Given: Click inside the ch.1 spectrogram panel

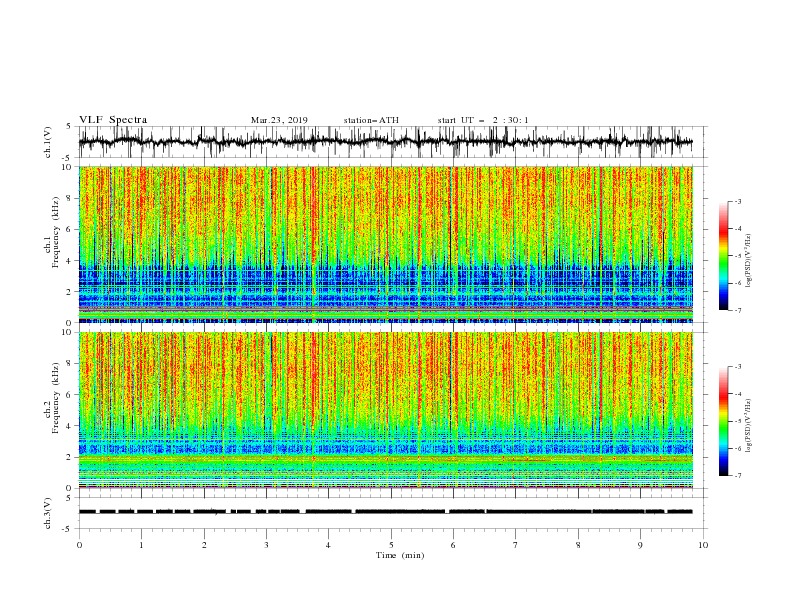Looking at the screenshot, I should pyautogui.click(x=386, y=244).
